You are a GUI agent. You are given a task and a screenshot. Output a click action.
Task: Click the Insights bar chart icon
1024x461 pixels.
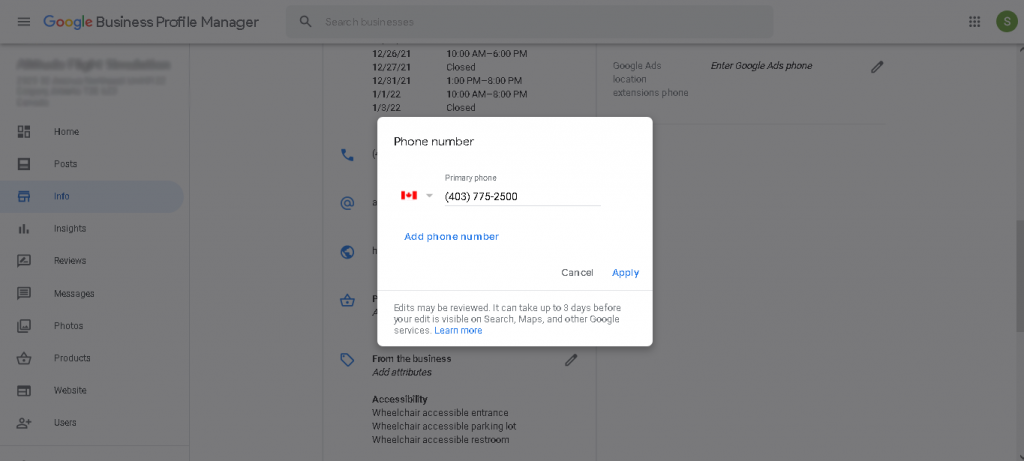coord(24,229)
